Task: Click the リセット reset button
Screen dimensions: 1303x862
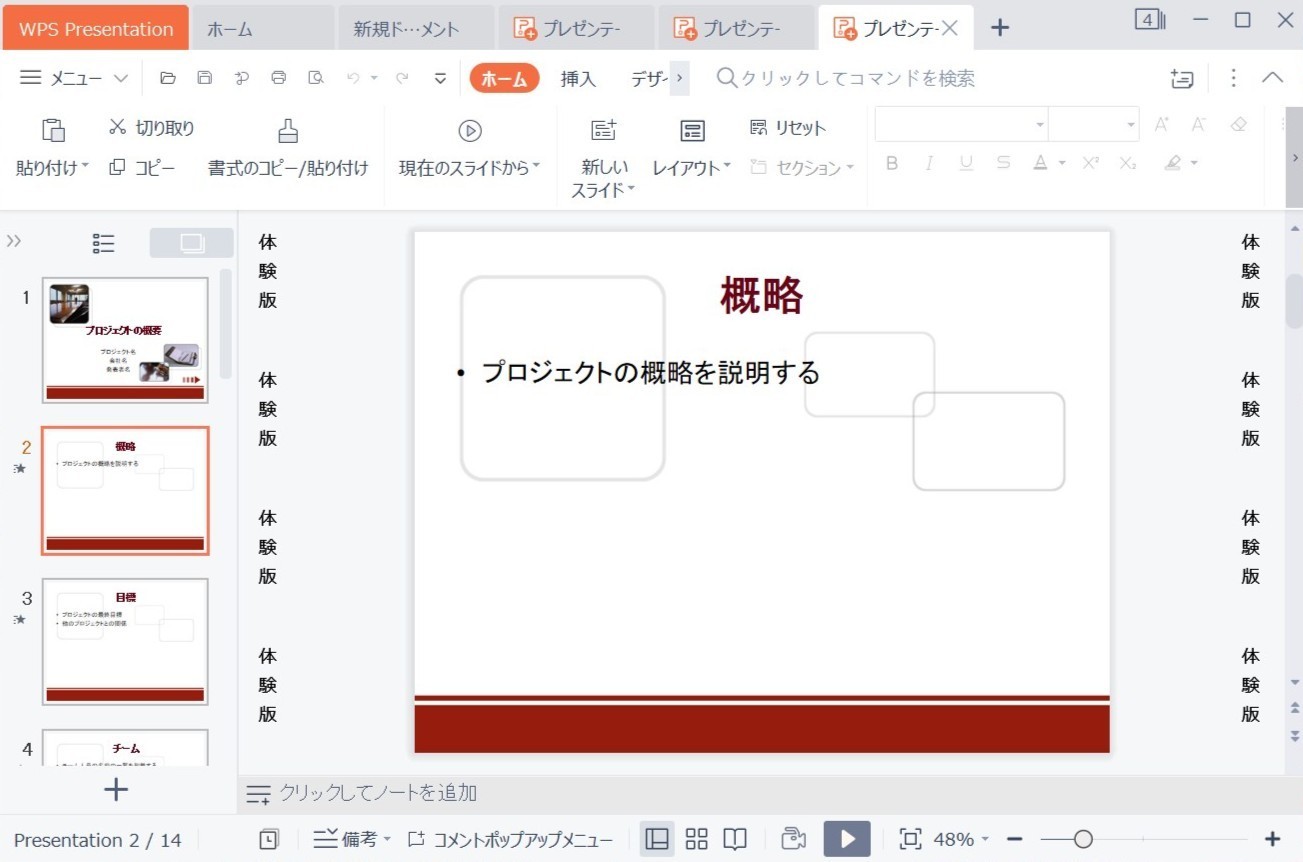Action: click(x=788, y=128)
